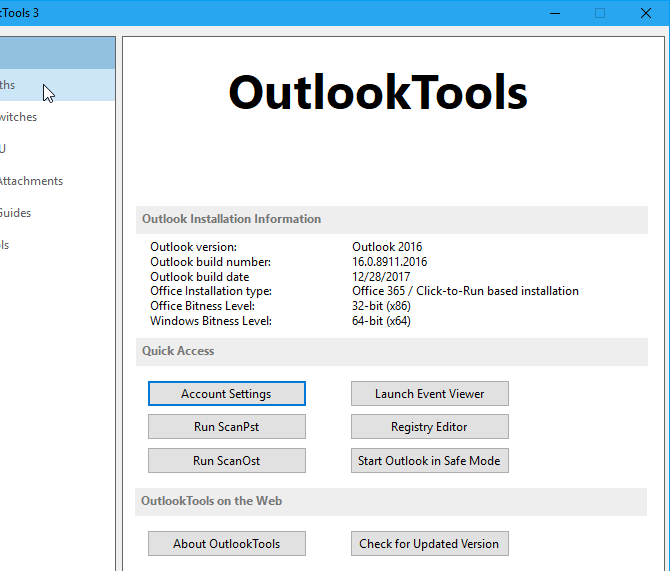
Task: Click the build number 16.0.8911.2016
Action: [x=389, y=262]
